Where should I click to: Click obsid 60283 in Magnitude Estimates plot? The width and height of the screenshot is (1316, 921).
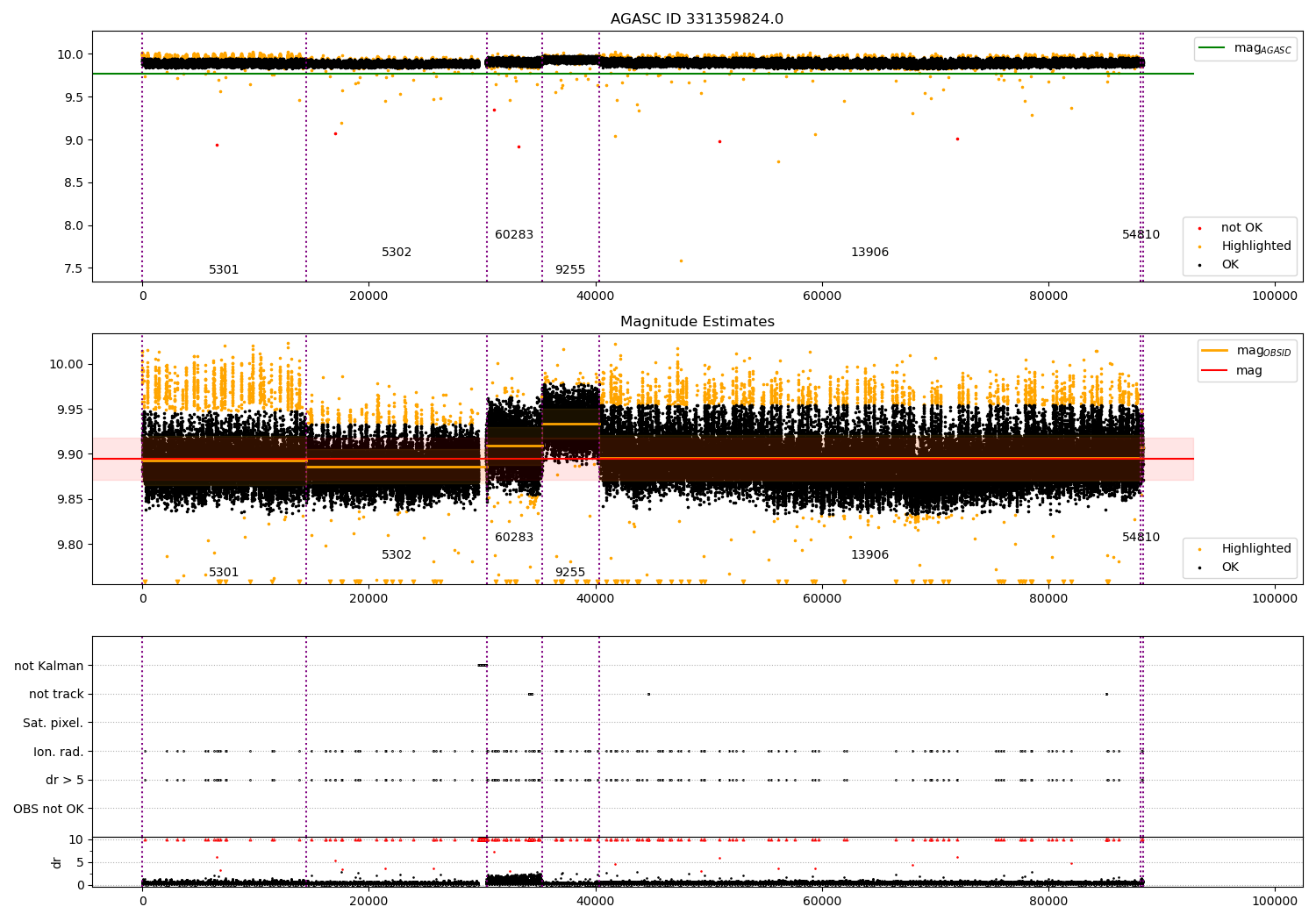pyautogui.click(x=514, y=538)
